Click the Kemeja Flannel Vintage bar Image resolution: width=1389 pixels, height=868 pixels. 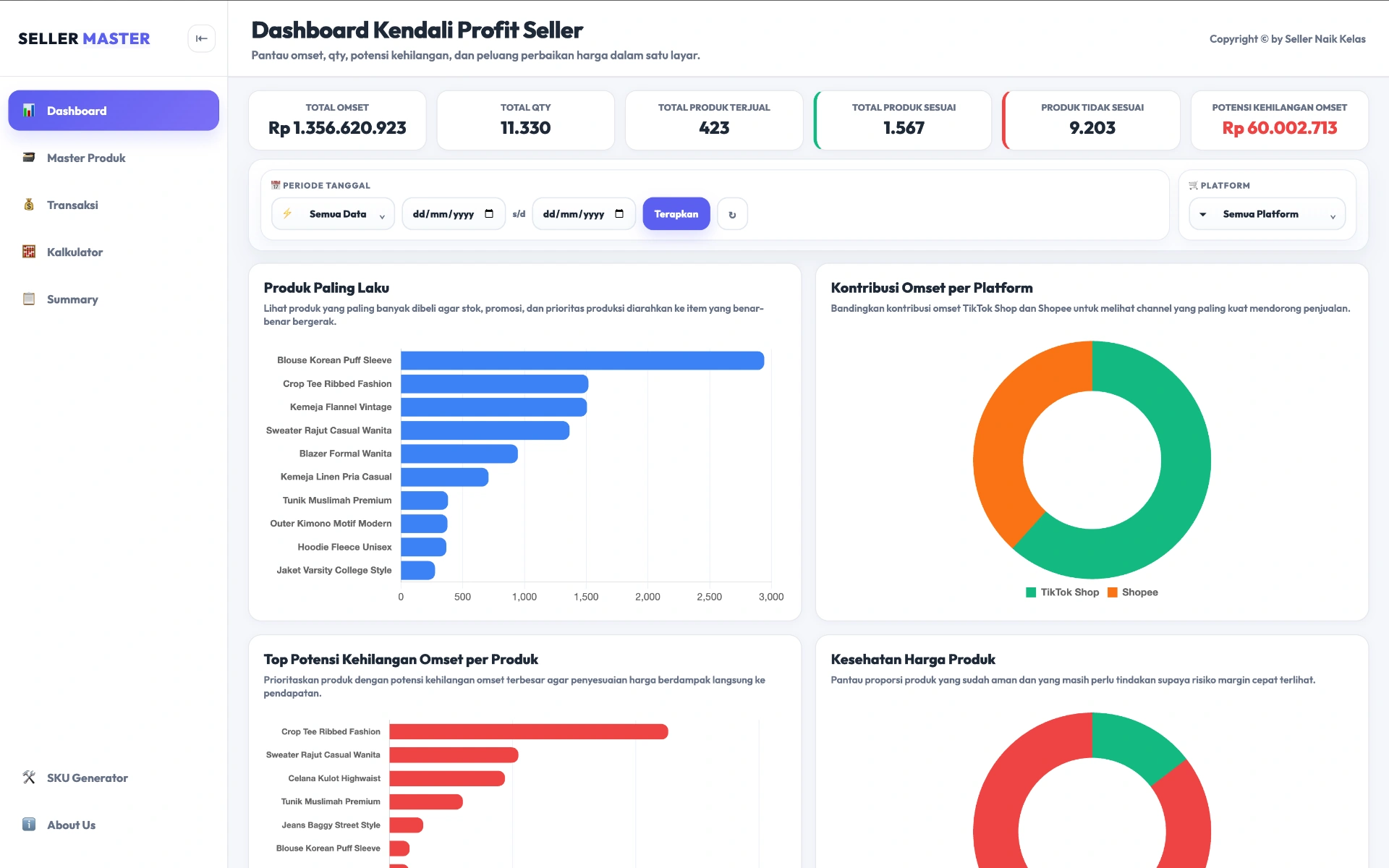[493, 407]
